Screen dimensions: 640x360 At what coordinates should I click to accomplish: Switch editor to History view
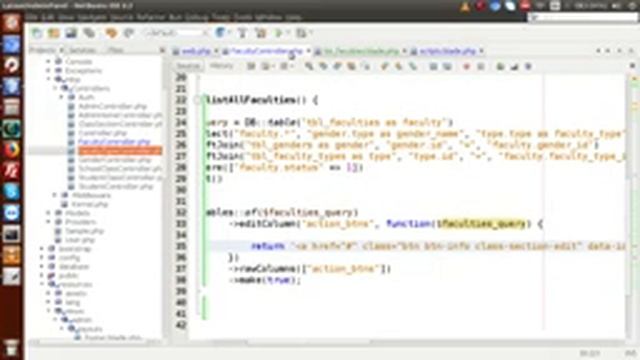(221, 66)
